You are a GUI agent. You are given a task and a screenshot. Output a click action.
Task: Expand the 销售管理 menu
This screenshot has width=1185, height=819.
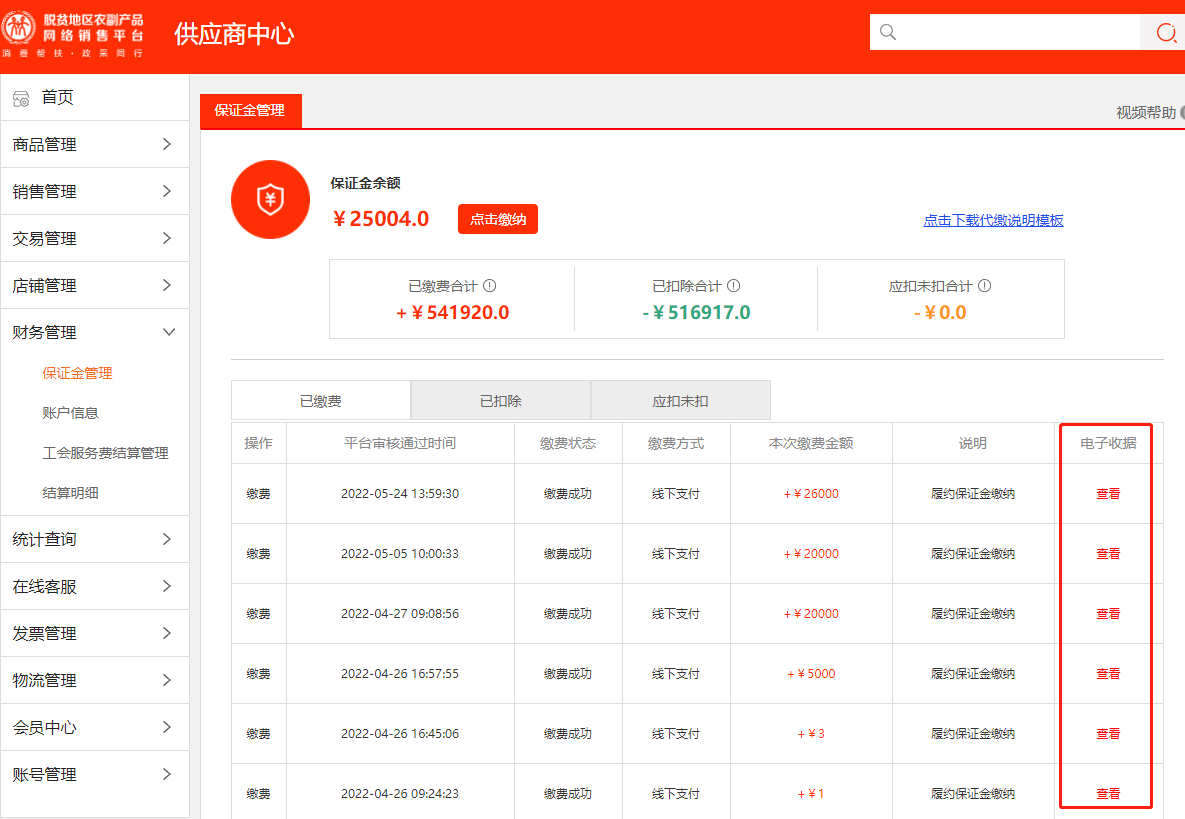point(94,191)
